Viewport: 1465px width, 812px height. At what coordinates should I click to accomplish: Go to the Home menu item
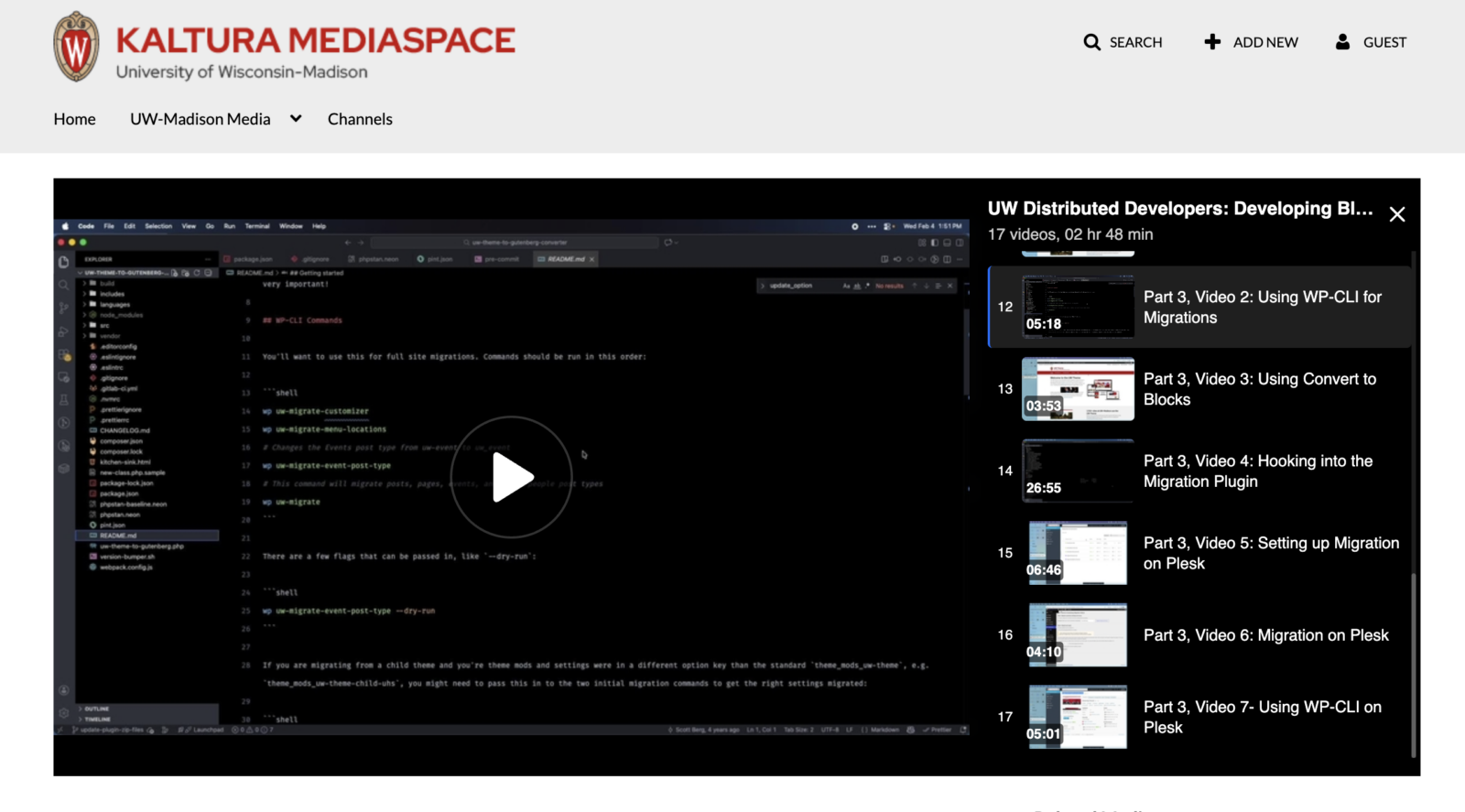[75, 119]
